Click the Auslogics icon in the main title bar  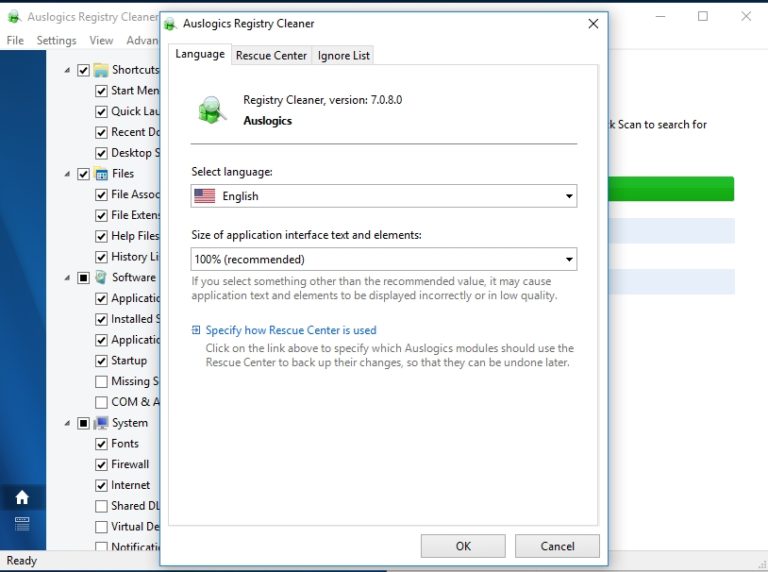(14, 17)
